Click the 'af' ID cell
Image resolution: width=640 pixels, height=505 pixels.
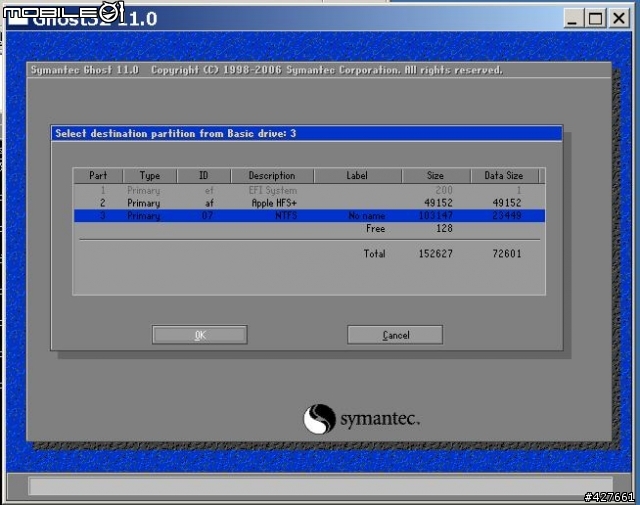pos(209,203)
